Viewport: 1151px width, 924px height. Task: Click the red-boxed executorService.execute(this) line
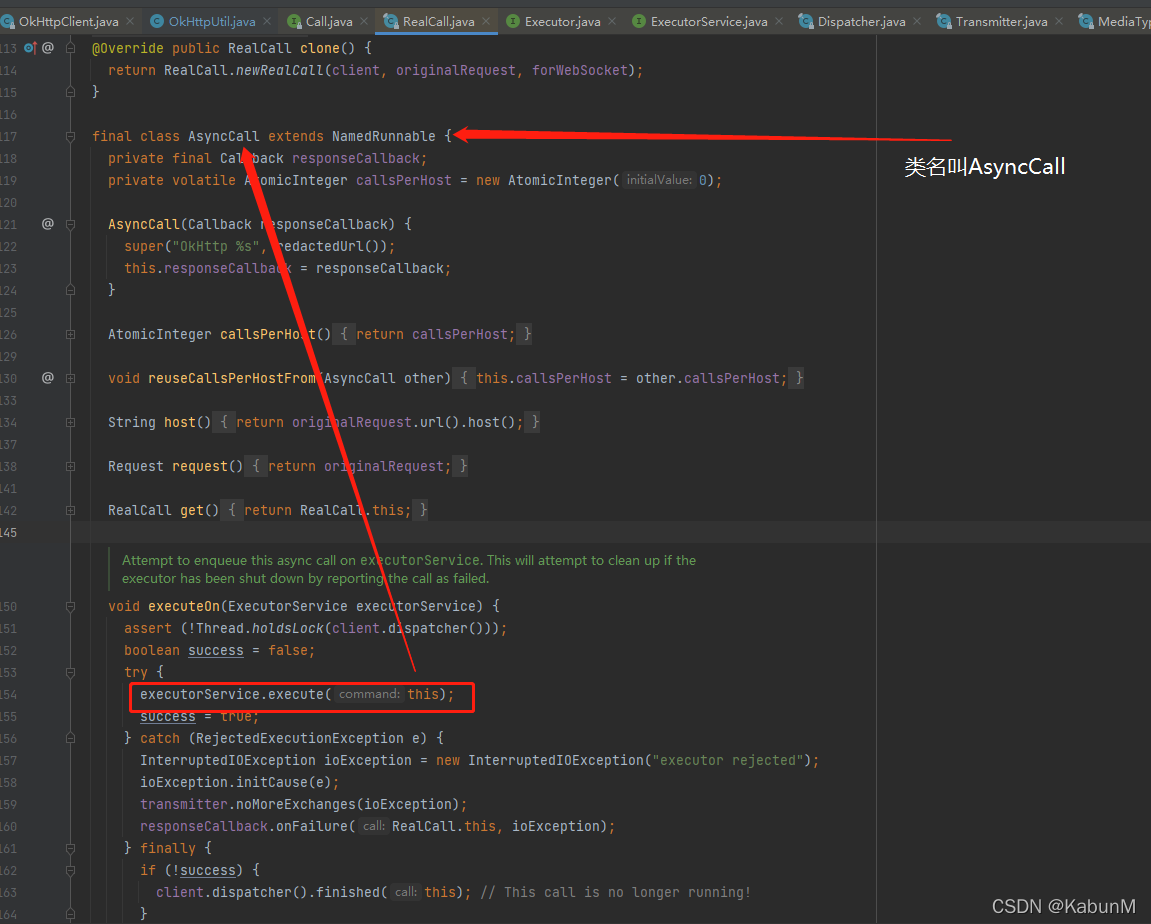tap(300, 694)
